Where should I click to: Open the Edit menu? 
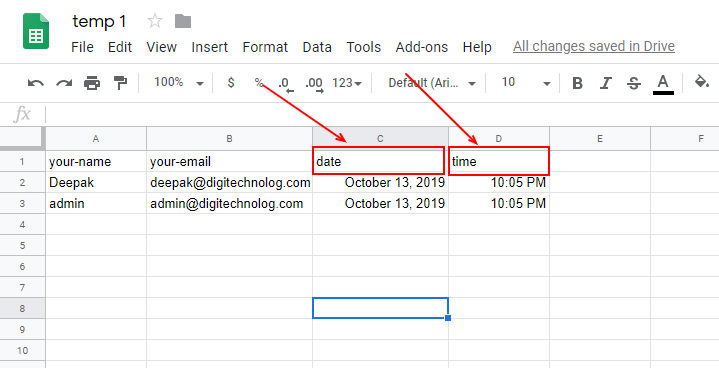120,47
